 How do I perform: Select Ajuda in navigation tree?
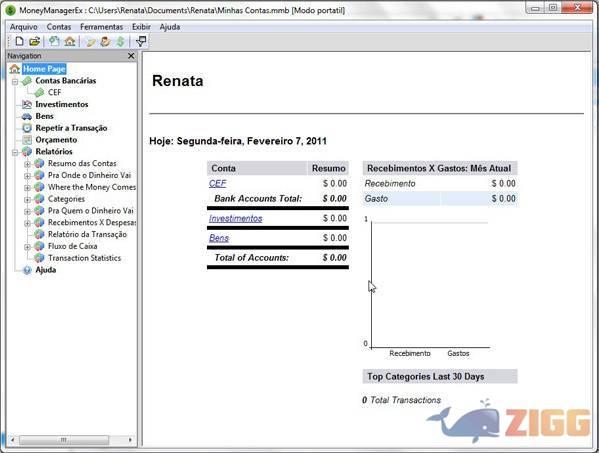coord(46,270)
